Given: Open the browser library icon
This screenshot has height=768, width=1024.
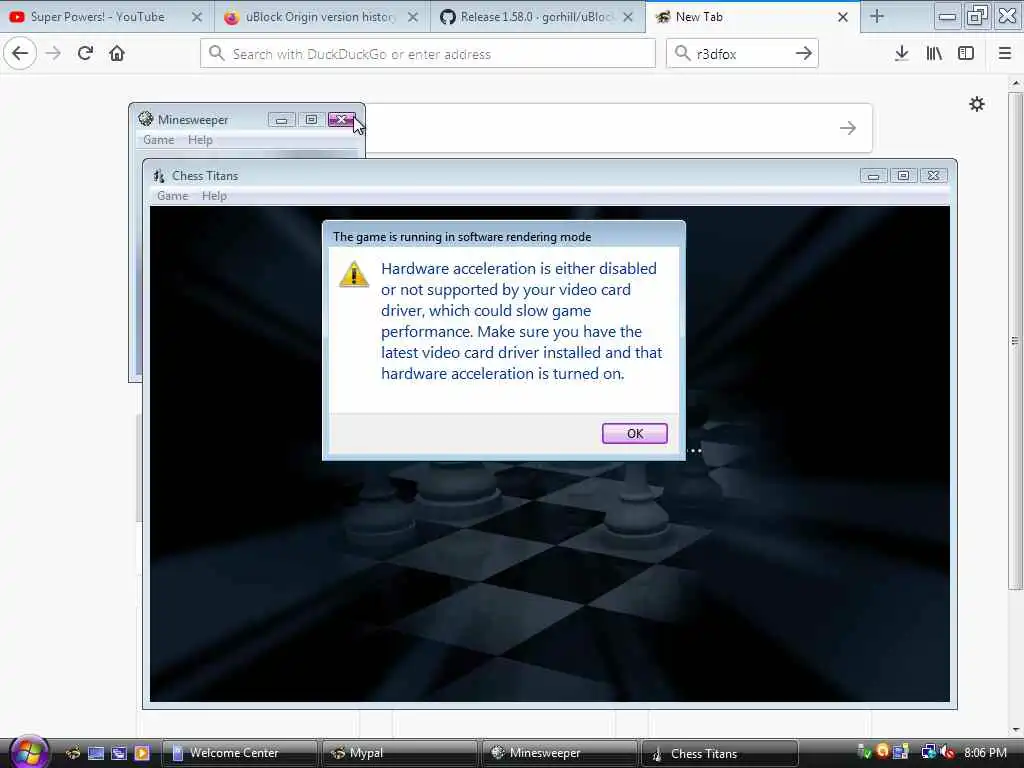Looking at the screenshot, I should tap(934, 54).
